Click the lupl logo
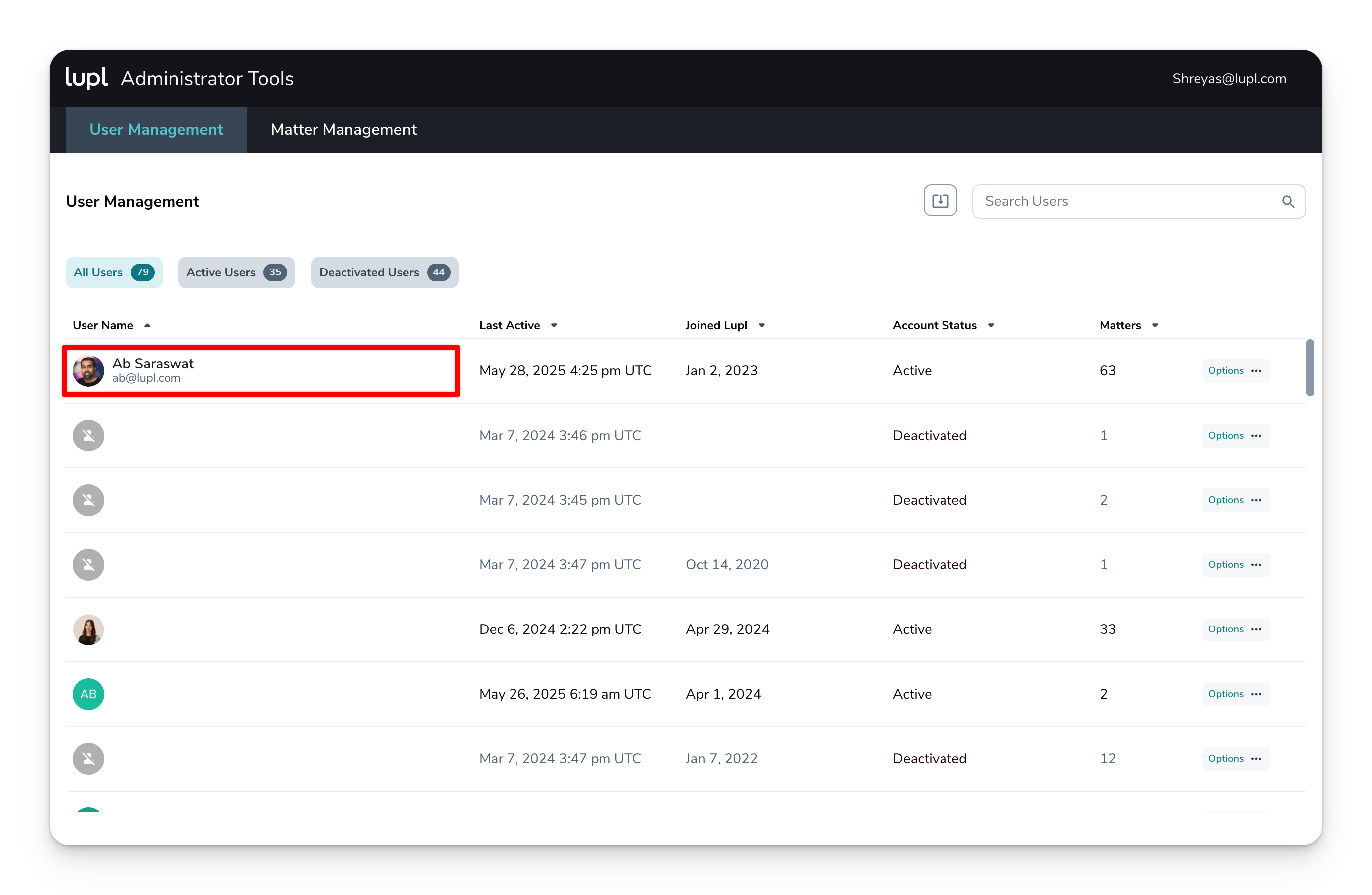Screen dimensions: 1372x895 [86, 78]
